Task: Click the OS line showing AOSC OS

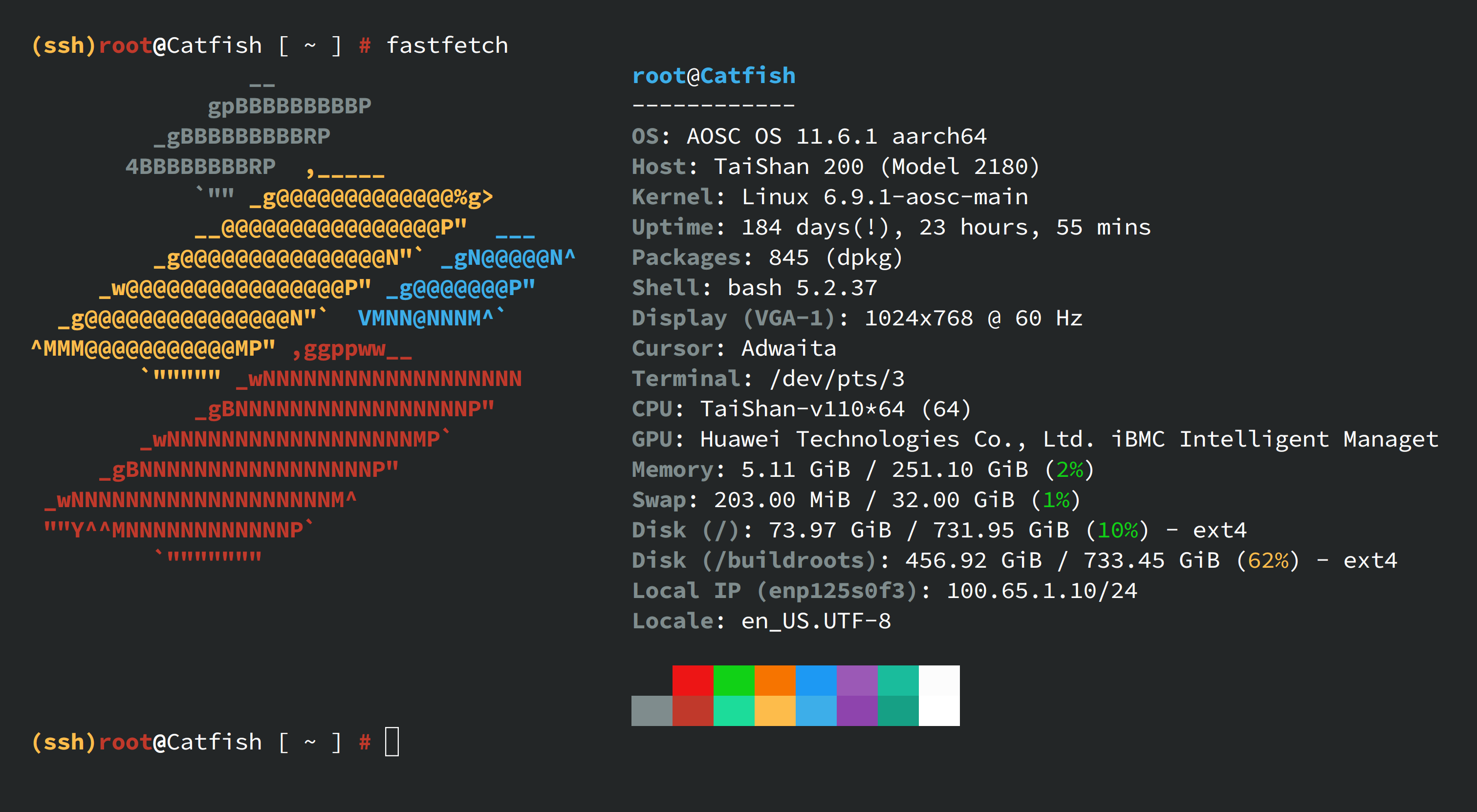Action: tap(808, 136)
